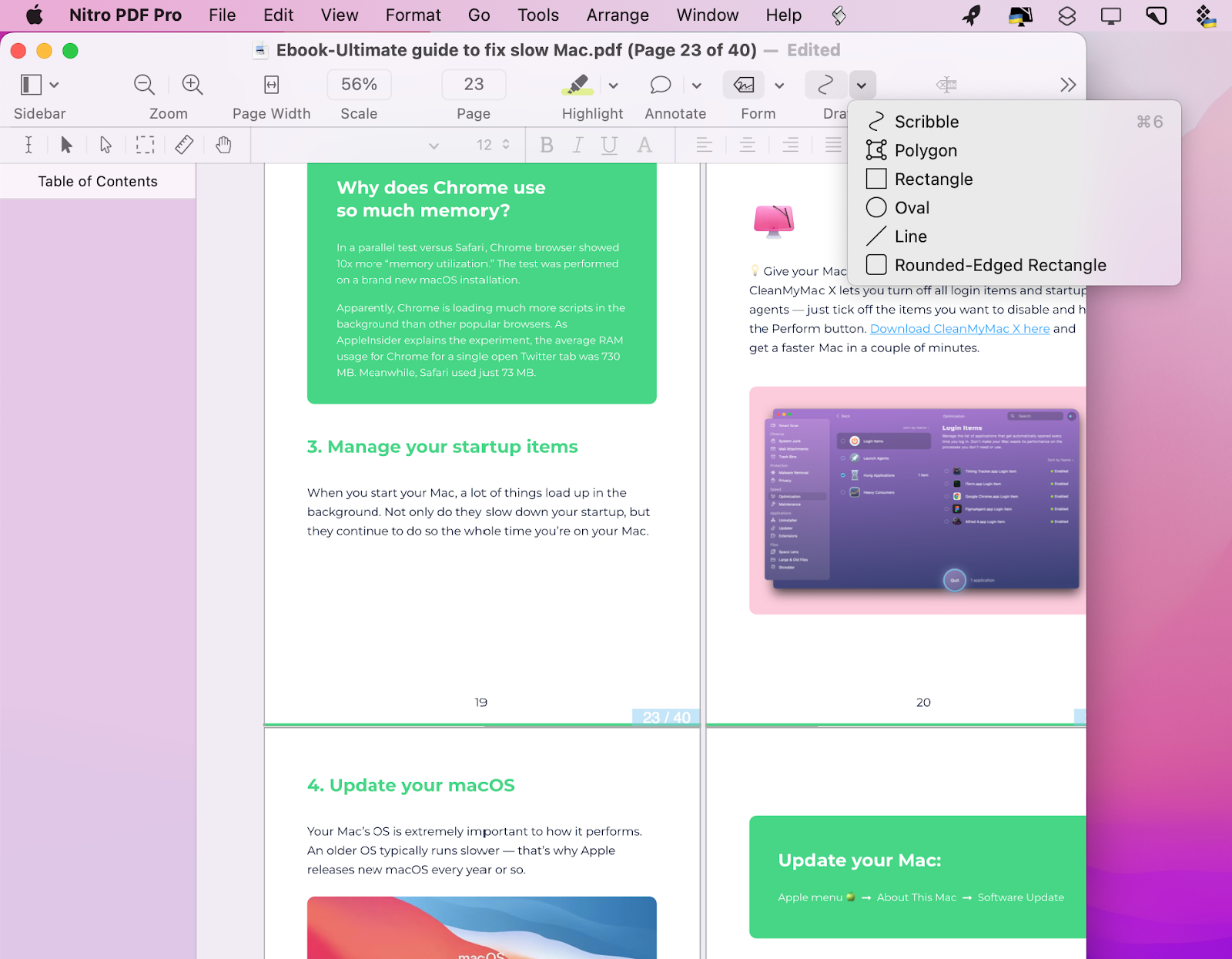1232x959 pixels.
Task: Select the Highlight tool
Action: tap(578, 85)
